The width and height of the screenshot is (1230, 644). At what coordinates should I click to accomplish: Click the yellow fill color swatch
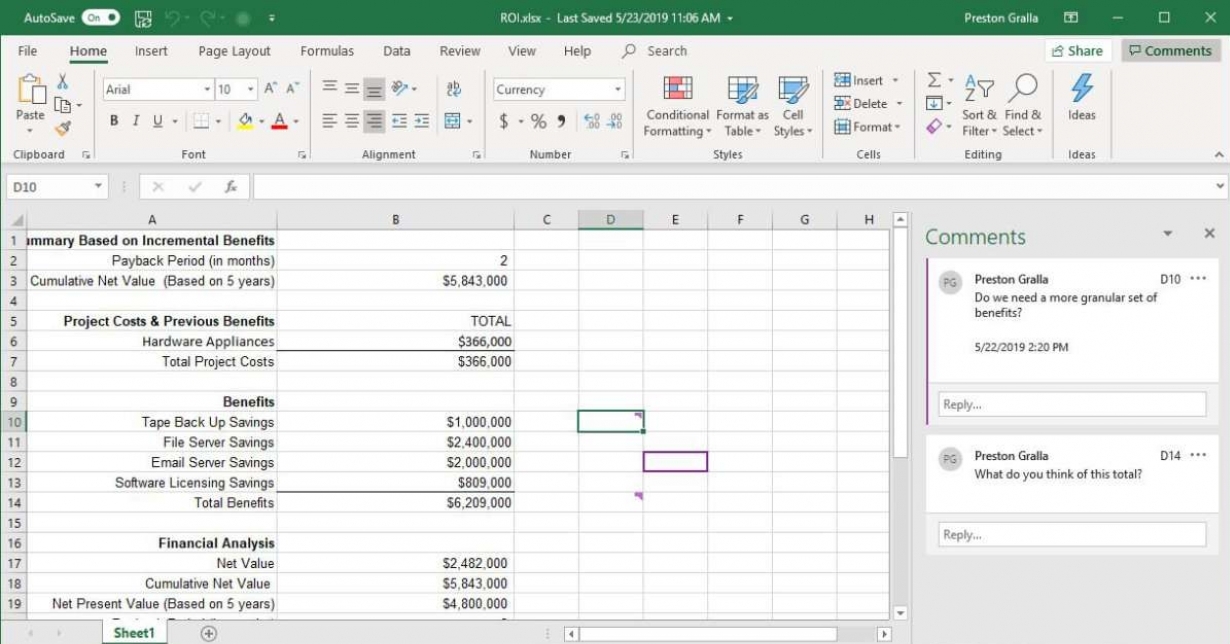(x=245, y=121)
